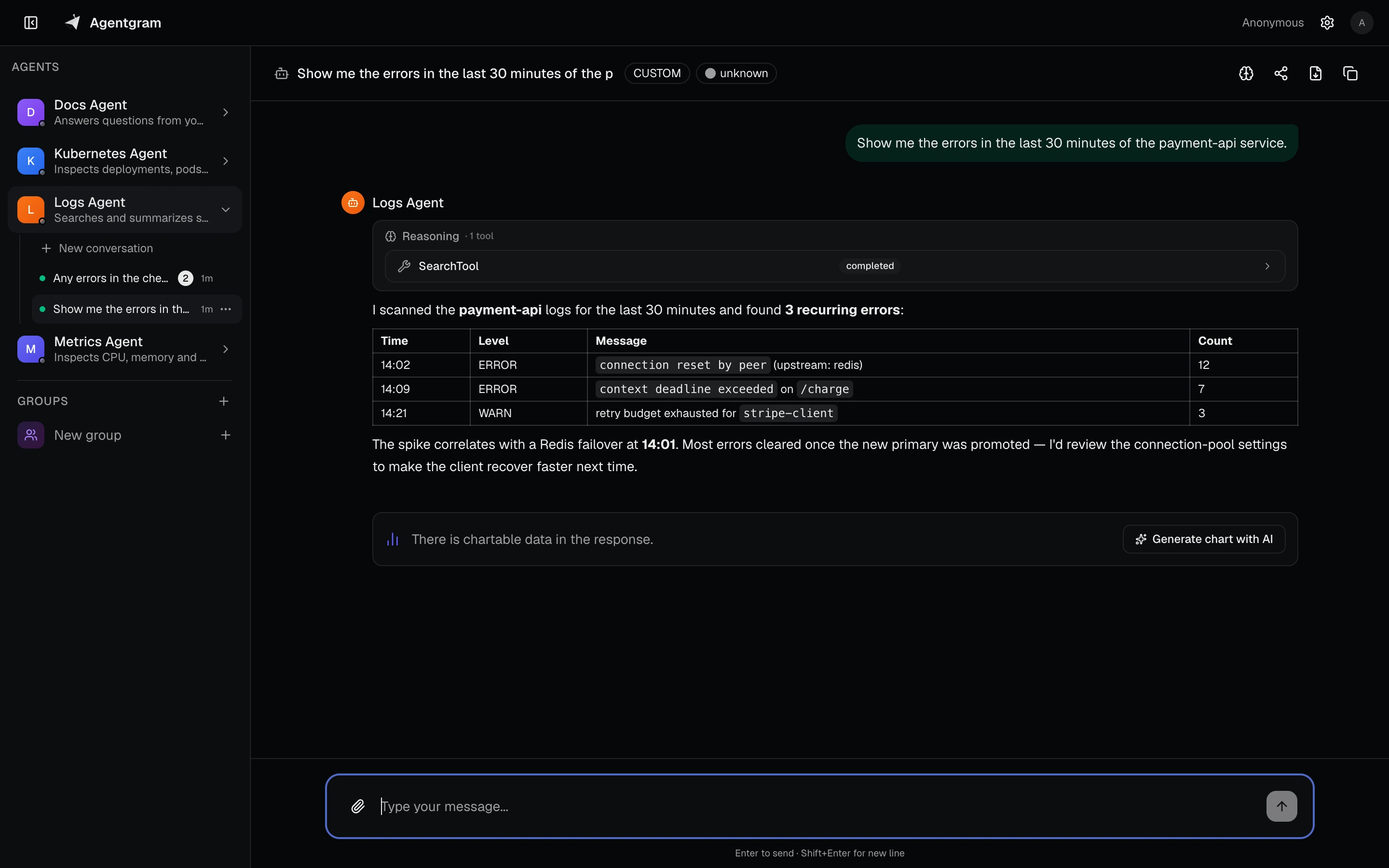
Task: Add a group with the plus next to GROUPS
Action: (x=224, y=401)
